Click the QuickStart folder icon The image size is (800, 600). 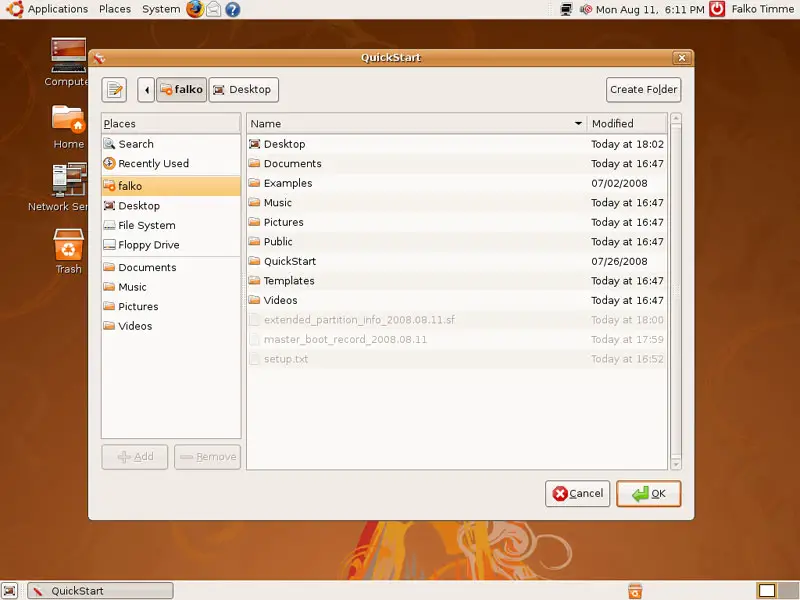tap(254, 261)
